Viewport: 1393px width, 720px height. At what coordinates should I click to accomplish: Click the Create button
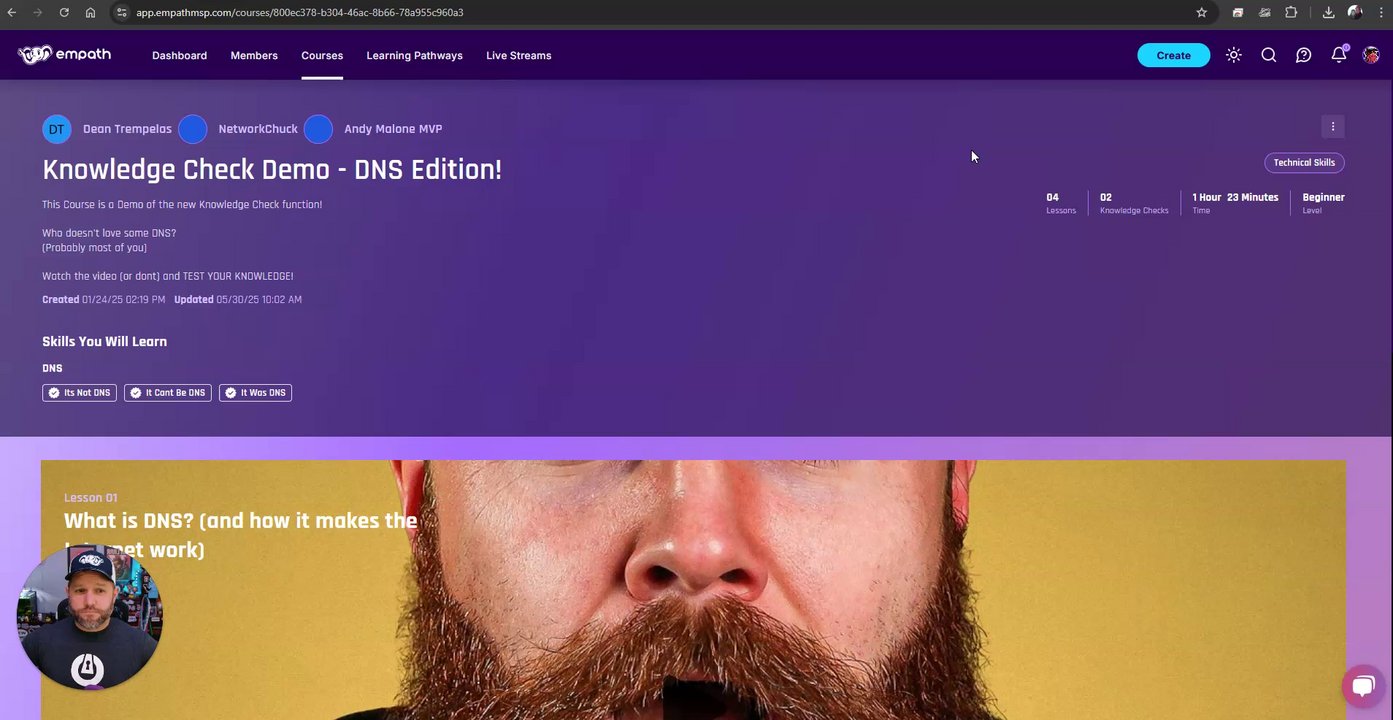[1173, 55]
